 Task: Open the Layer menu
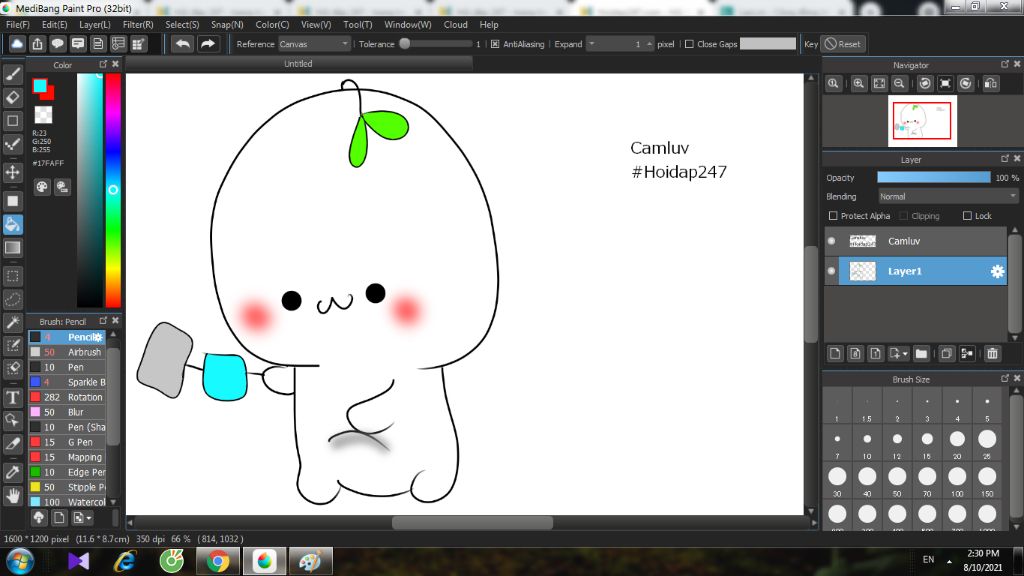click(x=95, y=25)
